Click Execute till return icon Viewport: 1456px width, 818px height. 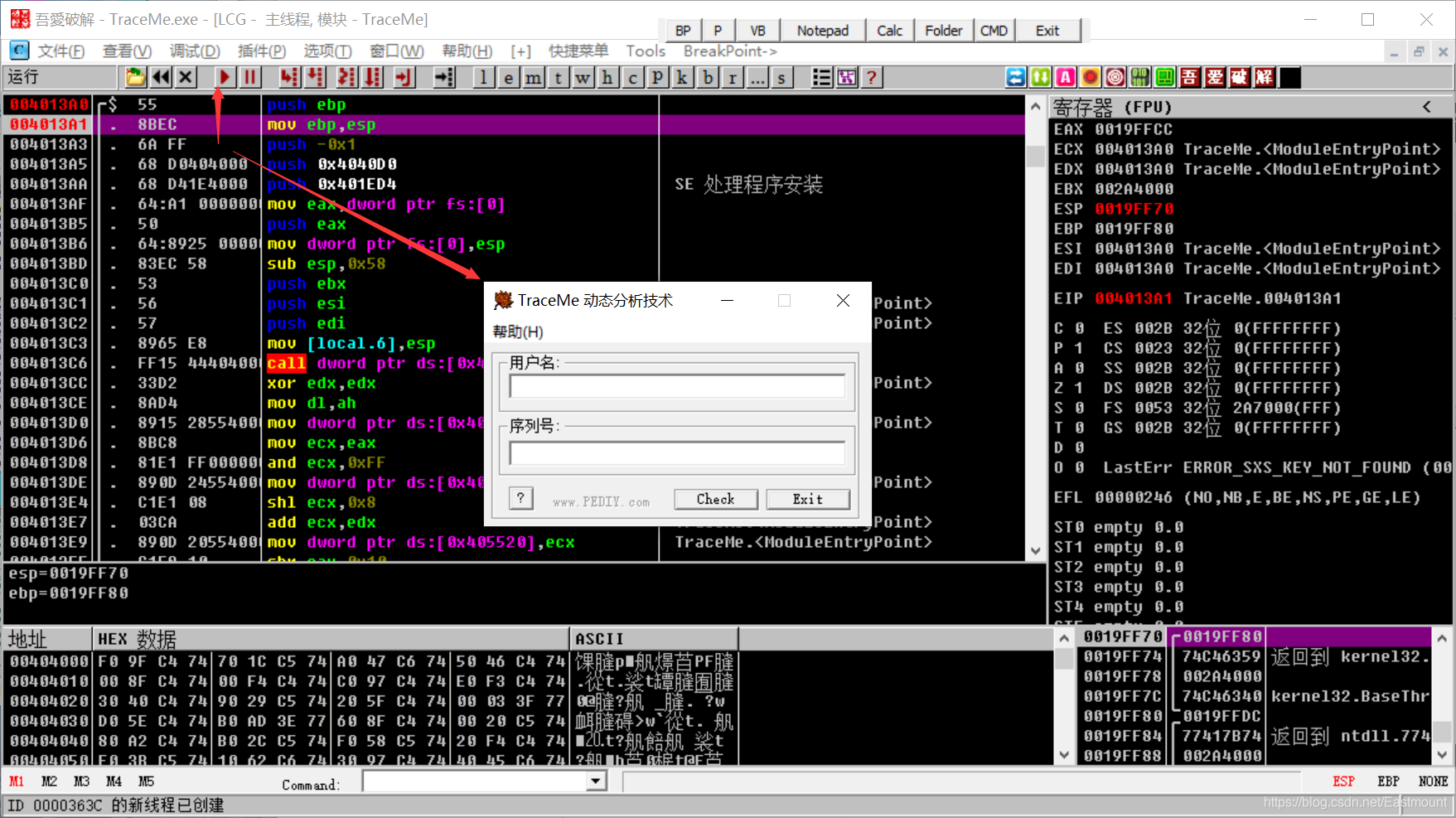click(x=404, y=77)
